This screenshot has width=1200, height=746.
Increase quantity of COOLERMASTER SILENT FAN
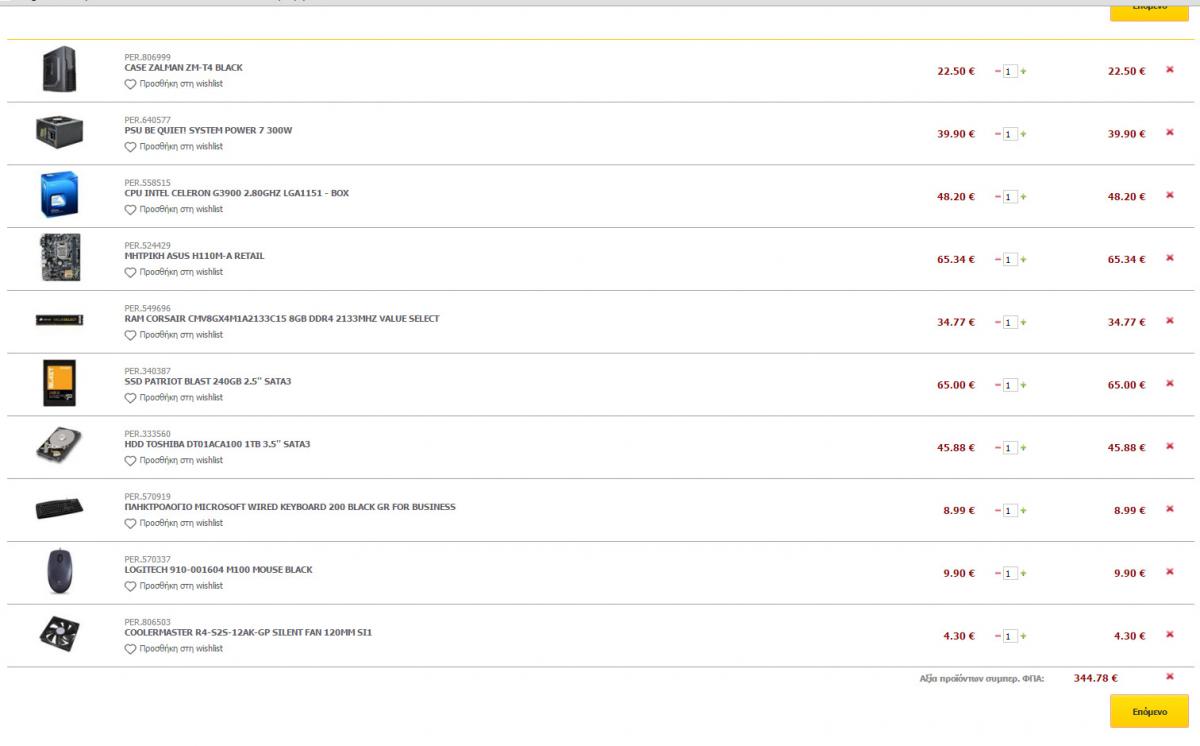pyautogui.click(x=1024, y=636)
